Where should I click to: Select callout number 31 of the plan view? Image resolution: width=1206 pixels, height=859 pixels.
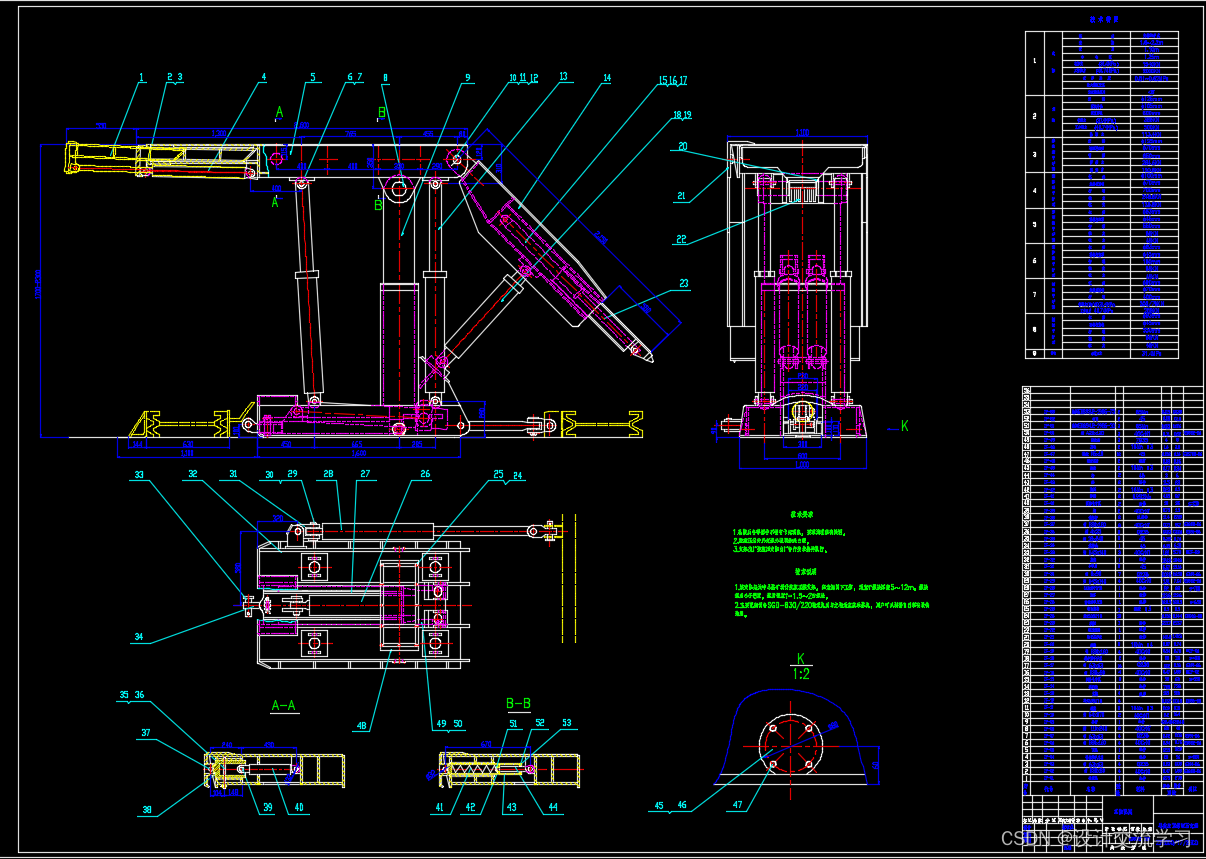pos(233,474)
